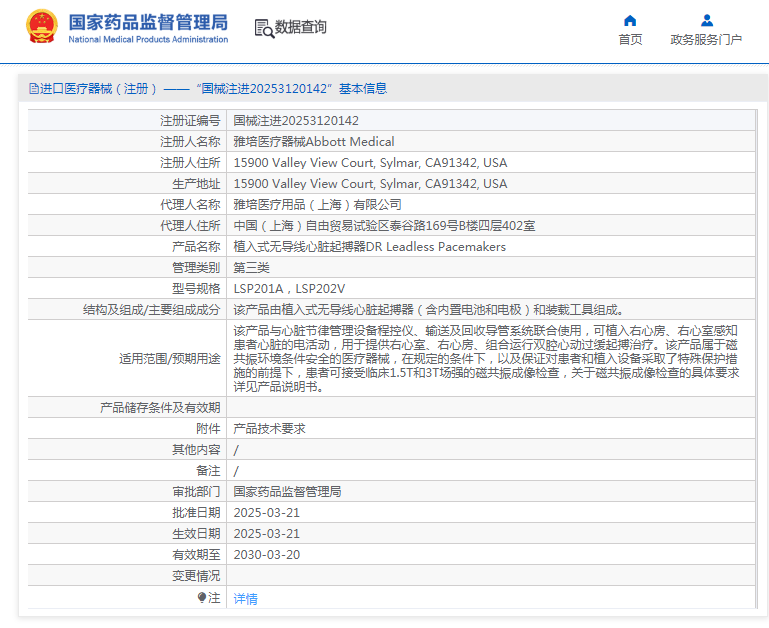Screen dimensions: 769x628
Task: Click the agent name 雅培医疗用品（上海）有限公司
Action: click(x=317, y=204)
